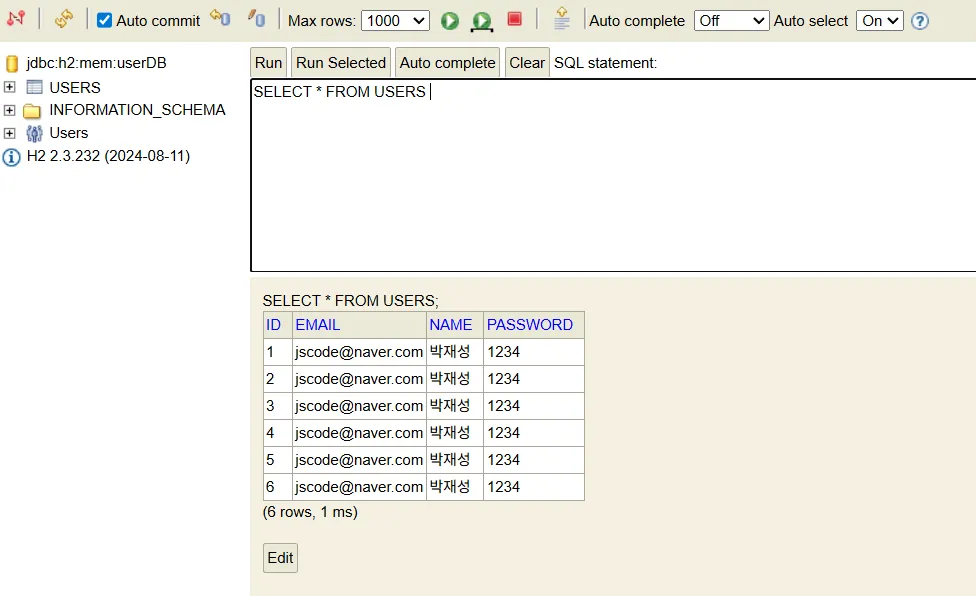Click the Command history icon

(x=561, y=19)
